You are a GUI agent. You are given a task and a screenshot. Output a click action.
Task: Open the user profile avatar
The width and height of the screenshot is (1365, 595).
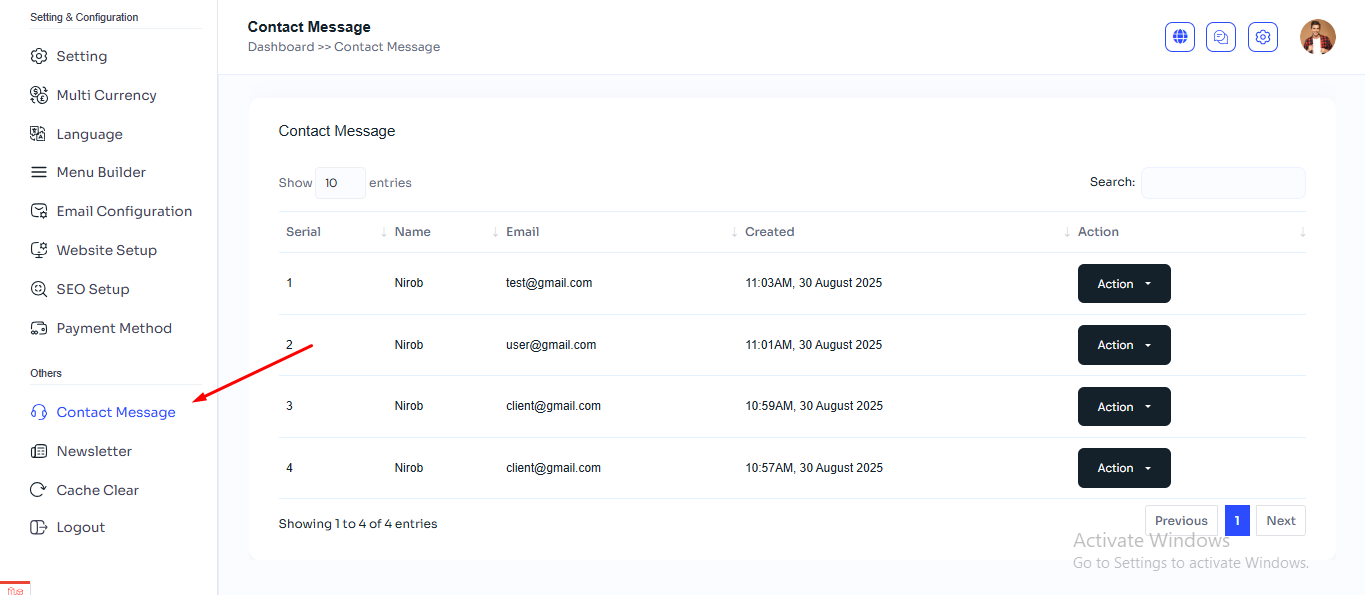point(1317,37)
